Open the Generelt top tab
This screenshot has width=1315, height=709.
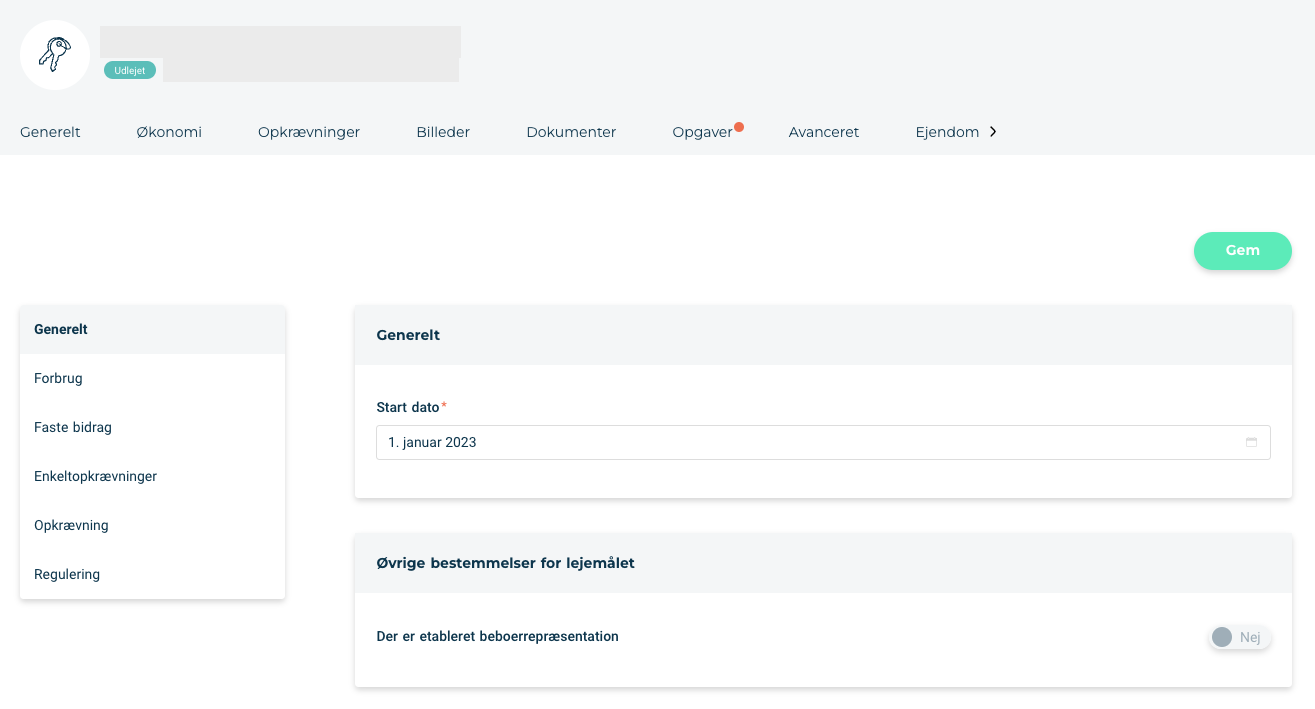point(50,132)
